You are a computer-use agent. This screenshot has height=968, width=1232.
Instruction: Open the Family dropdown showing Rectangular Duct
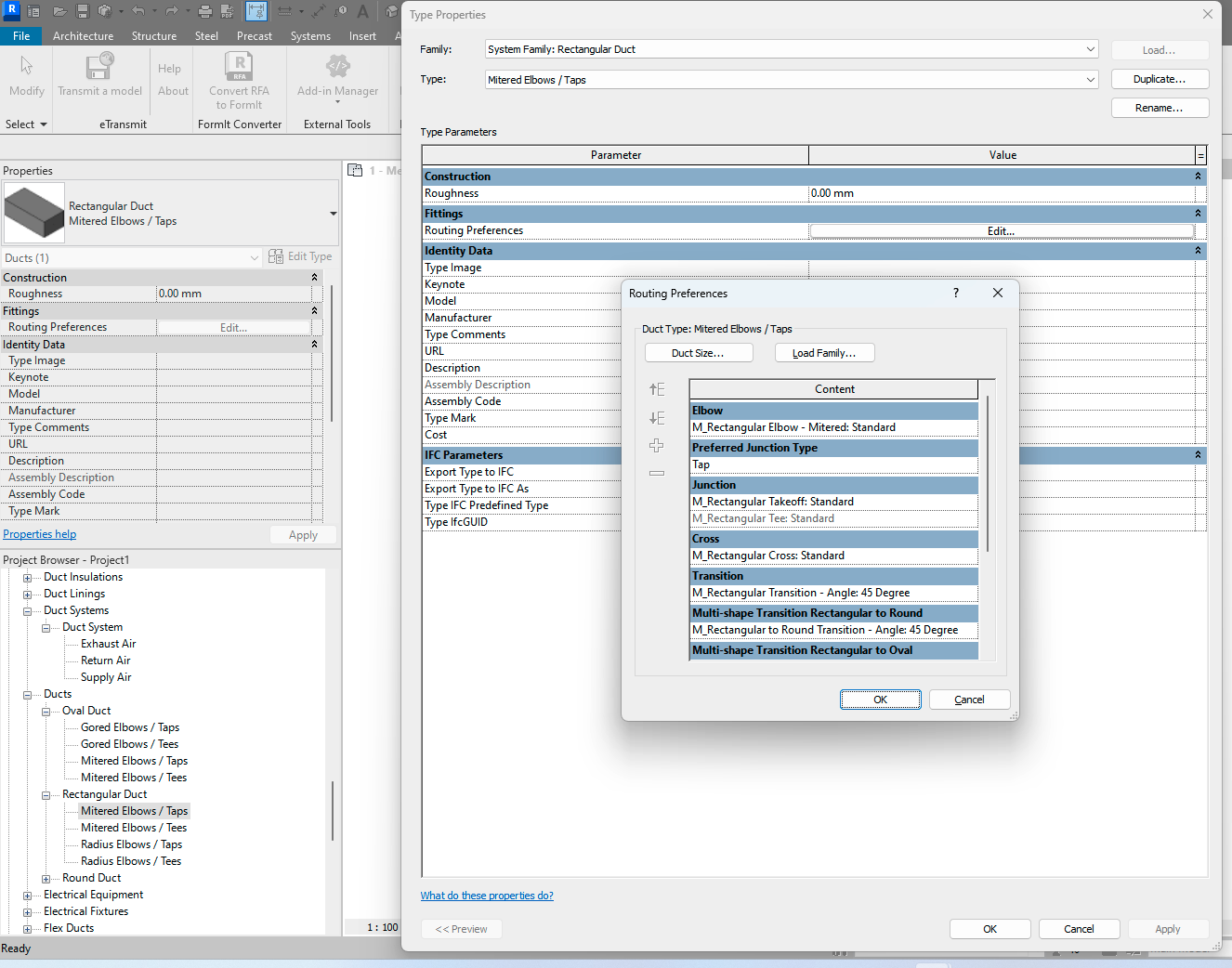pos(1090,49)
